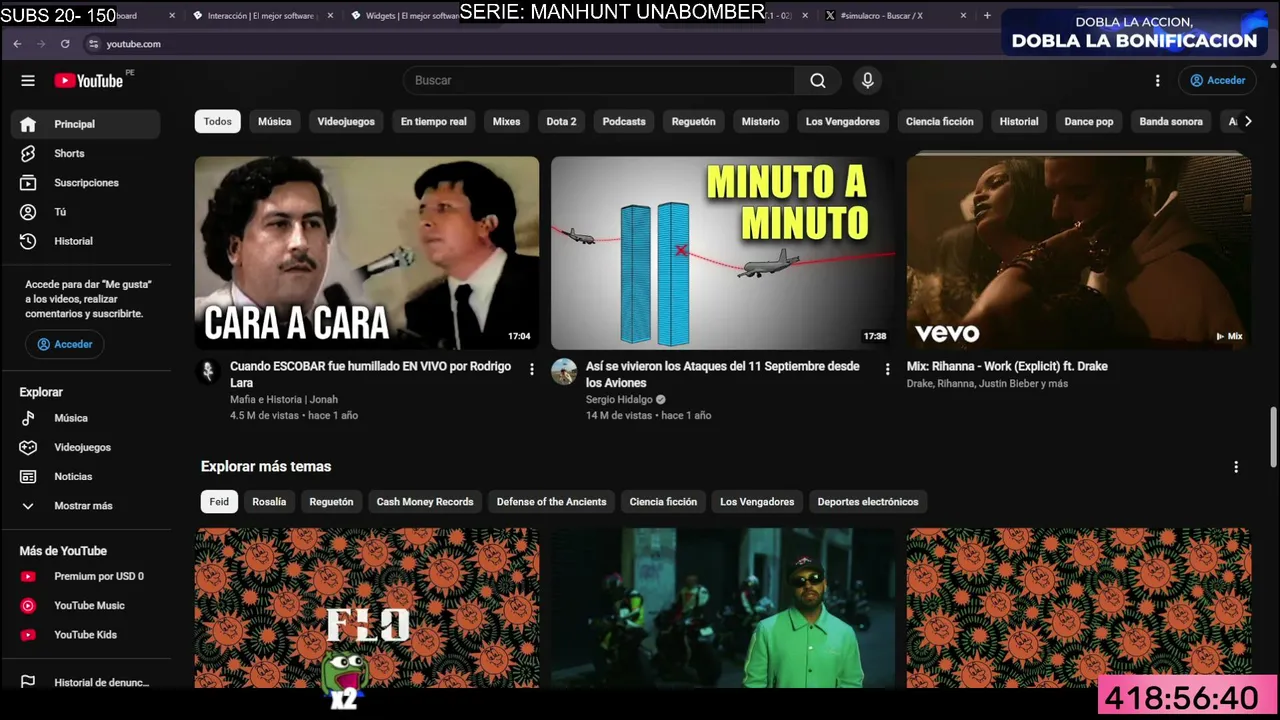Open the thumbnail with the man in green shirt
The image size is (1280, 720).
click(x=723, y=608)
